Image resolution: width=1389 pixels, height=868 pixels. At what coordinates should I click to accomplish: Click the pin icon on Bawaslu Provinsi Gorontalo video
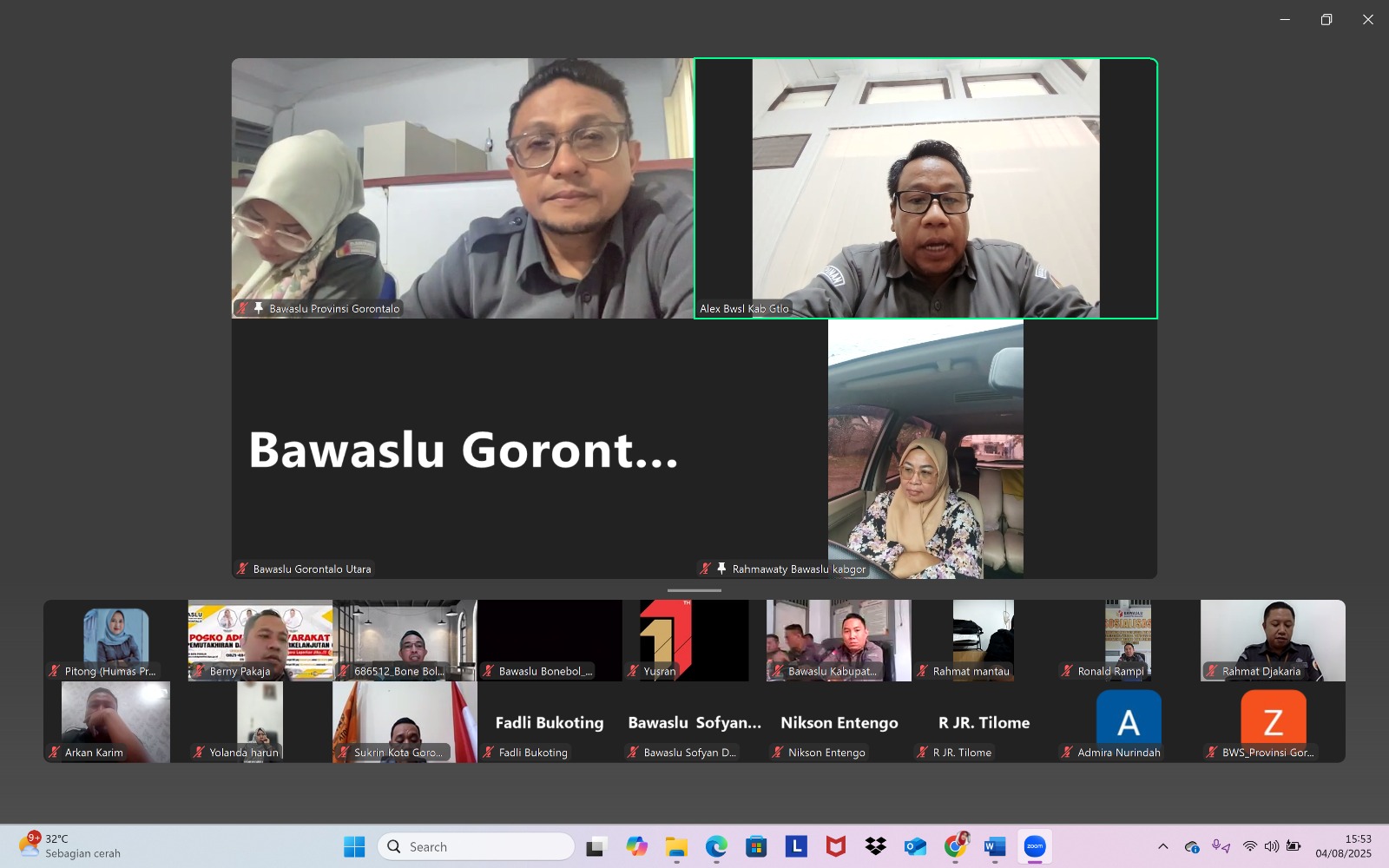click(258, 308)
